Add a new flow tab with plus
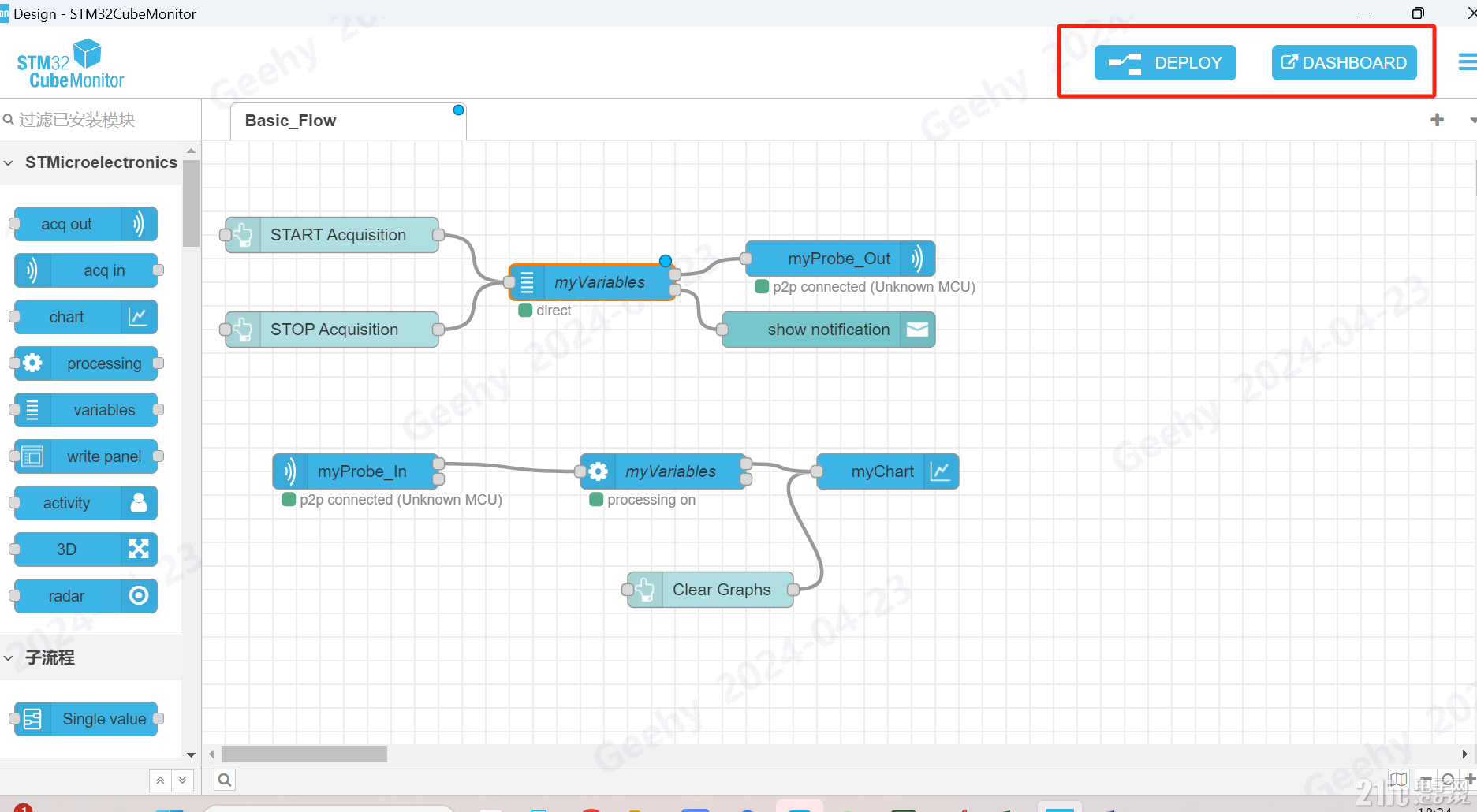This screenshot has height=812, width=1477. point(1437,120)
